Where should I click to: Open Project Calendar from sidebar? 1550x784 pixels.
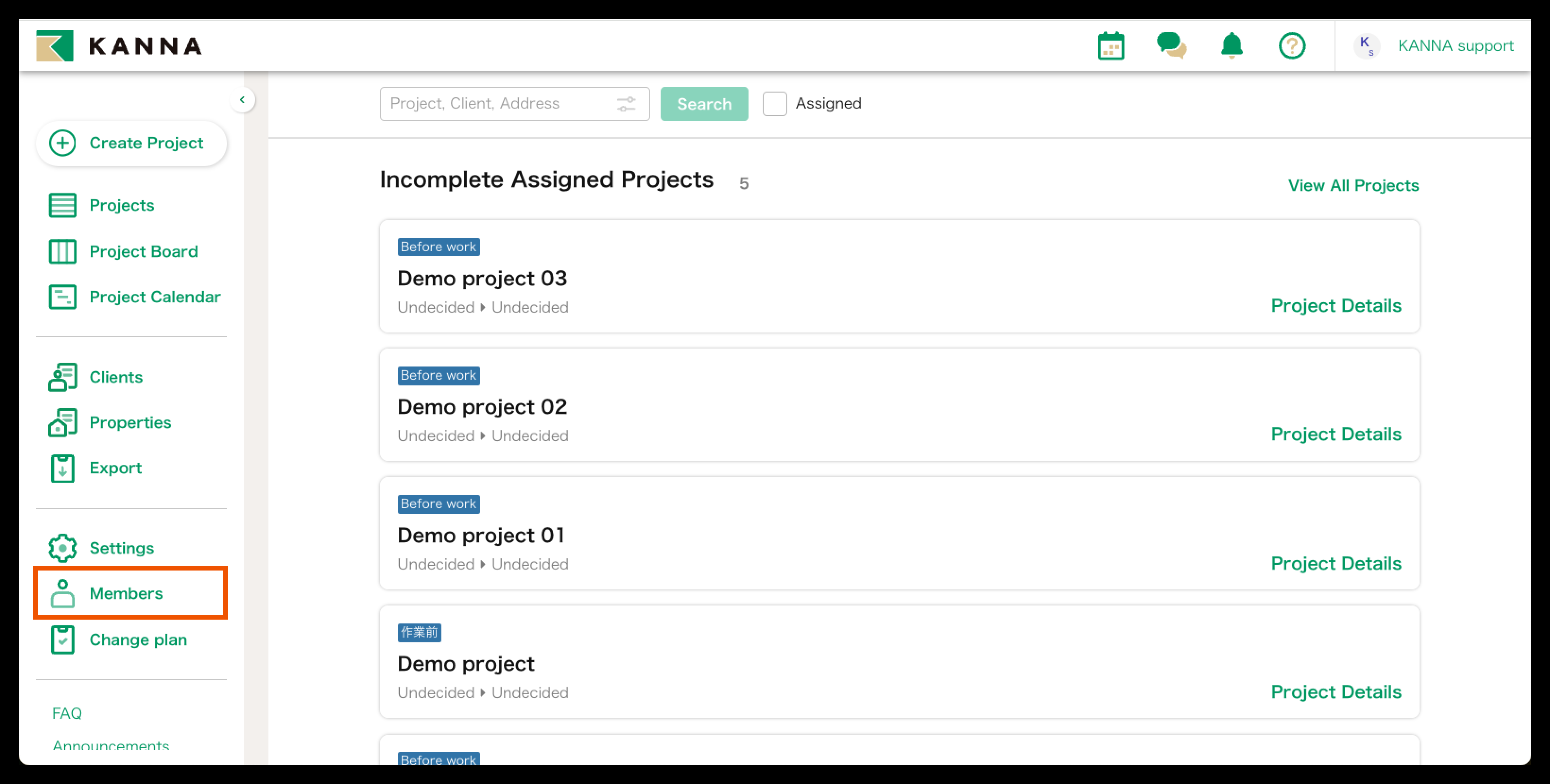155,297
